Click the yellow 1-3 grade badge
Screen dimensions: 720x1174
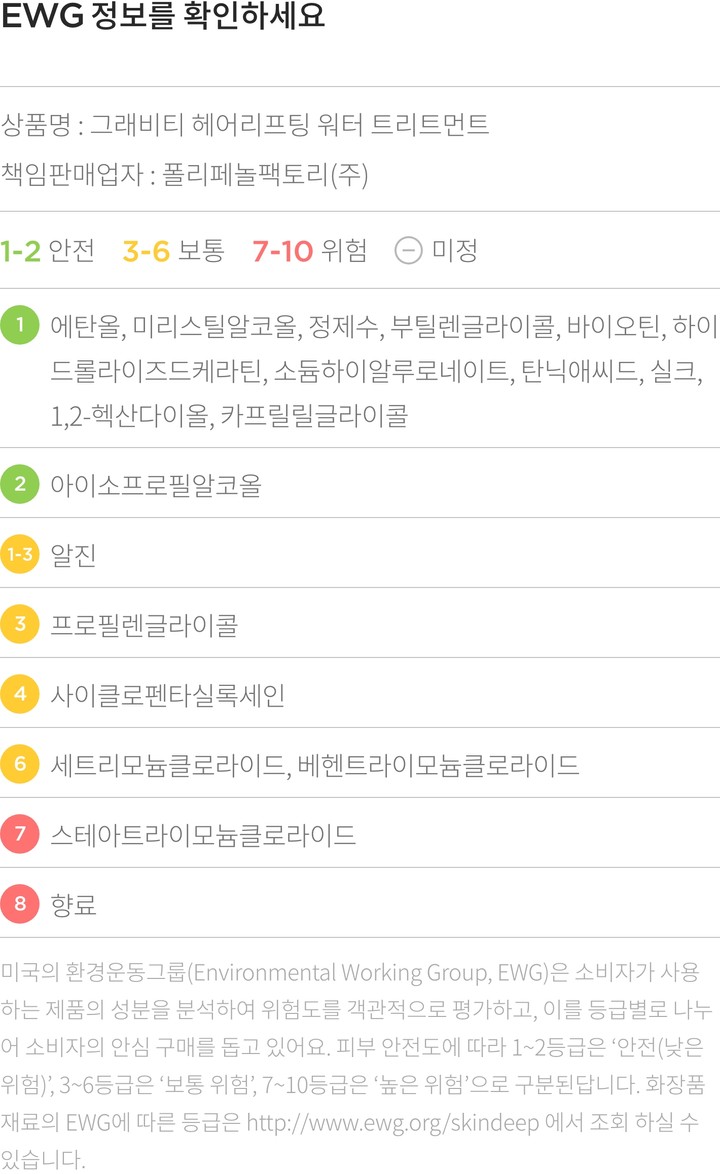pyautogui.click(x=20, y=554)
